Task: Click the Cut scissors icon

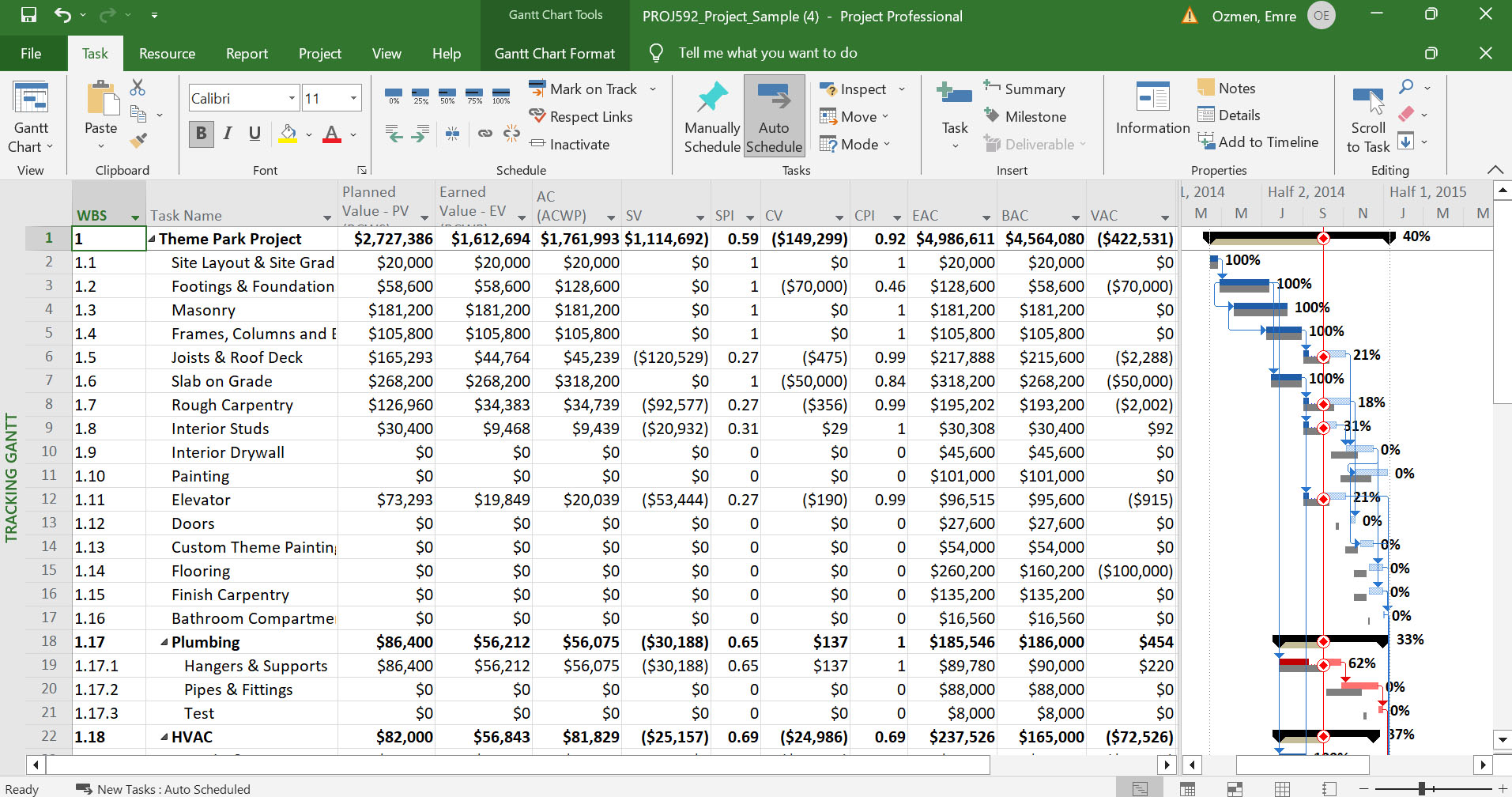Action: pyautogui.click(x=138, y=87)
